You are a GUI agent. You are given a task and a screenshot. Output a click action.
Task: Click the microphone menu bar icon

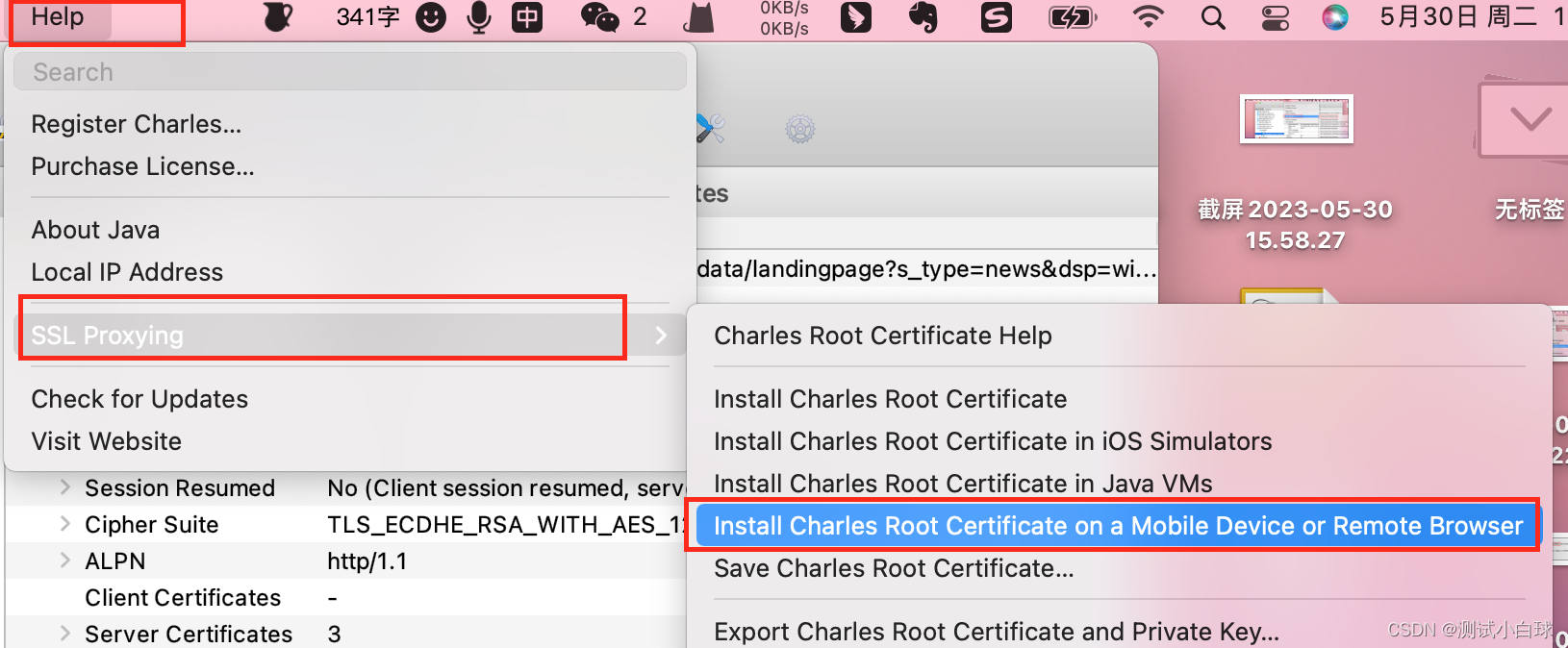(478, 17)
